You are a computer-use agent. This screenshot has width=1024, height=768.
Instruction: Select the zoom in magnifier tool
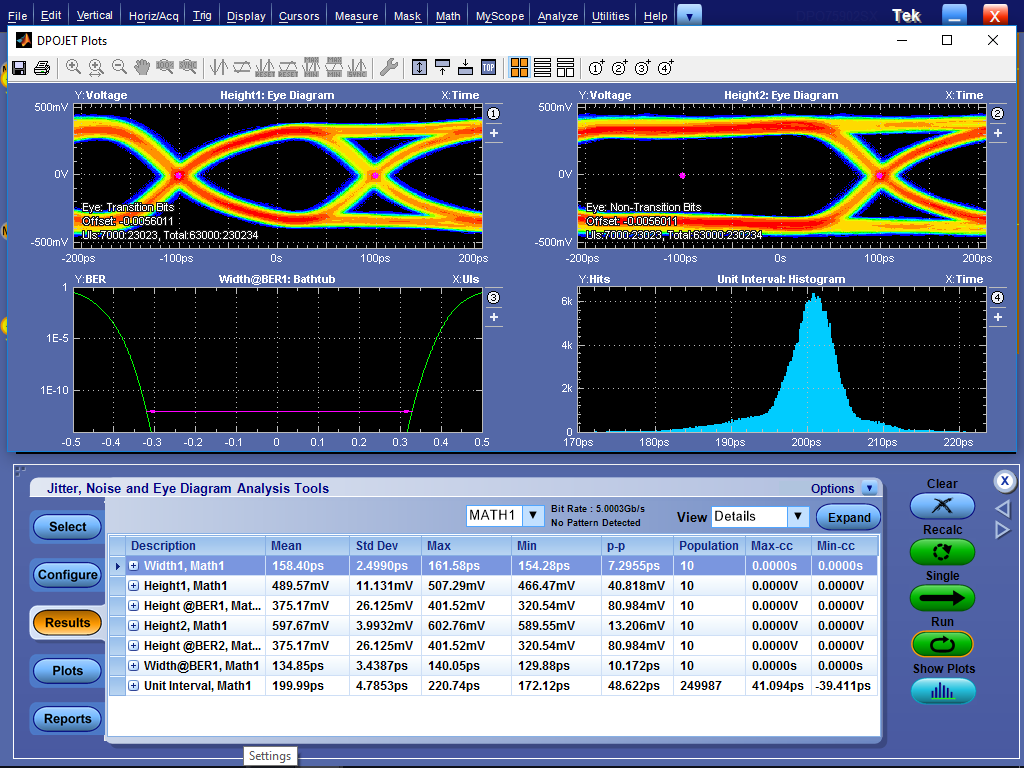pos(73,67)
